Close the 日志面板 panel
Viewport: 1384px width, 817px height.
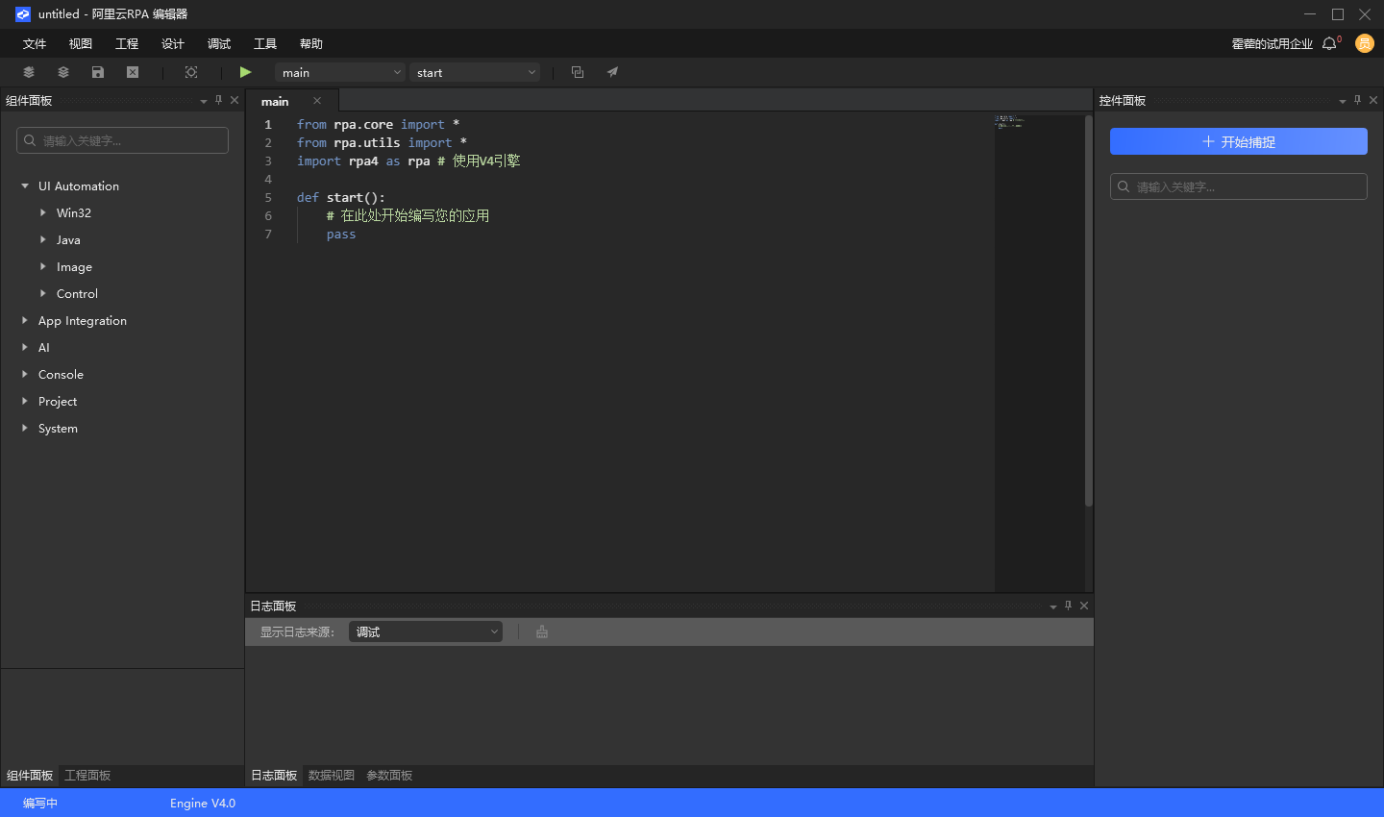coord(1084,606)
